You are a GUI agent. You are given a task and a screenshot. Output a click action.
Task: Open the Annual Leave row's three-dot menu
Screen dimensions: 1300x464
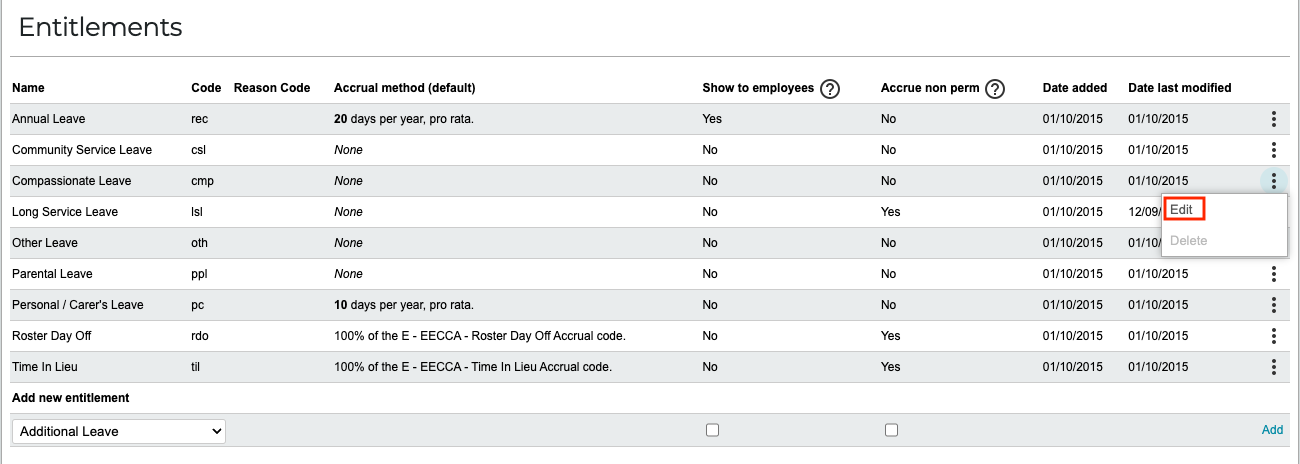click(x=1273, y=119)
